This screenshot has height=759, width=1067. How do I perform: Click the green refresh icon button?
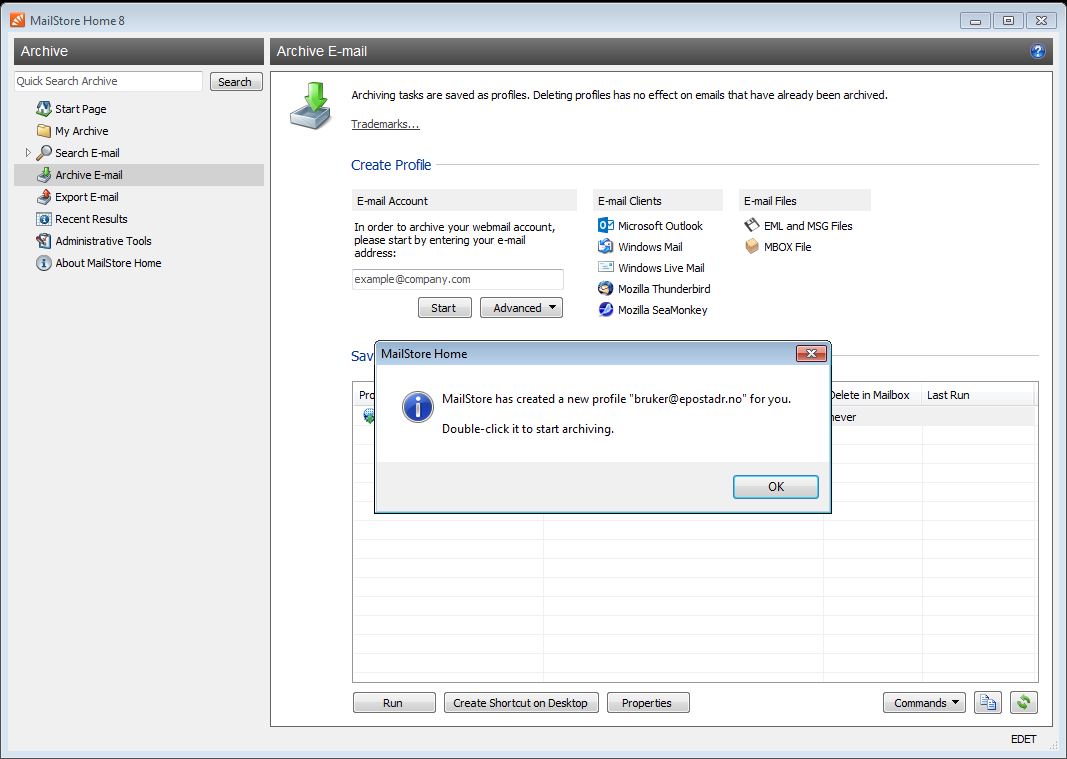1023,703
